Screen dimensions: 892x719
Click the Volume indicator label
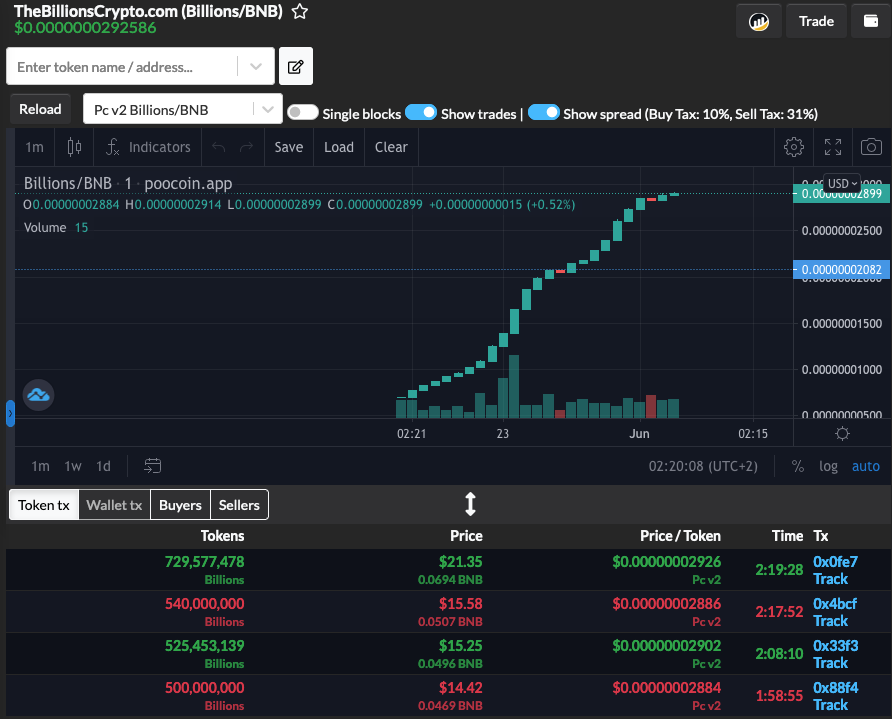click(x=45, y=228)
